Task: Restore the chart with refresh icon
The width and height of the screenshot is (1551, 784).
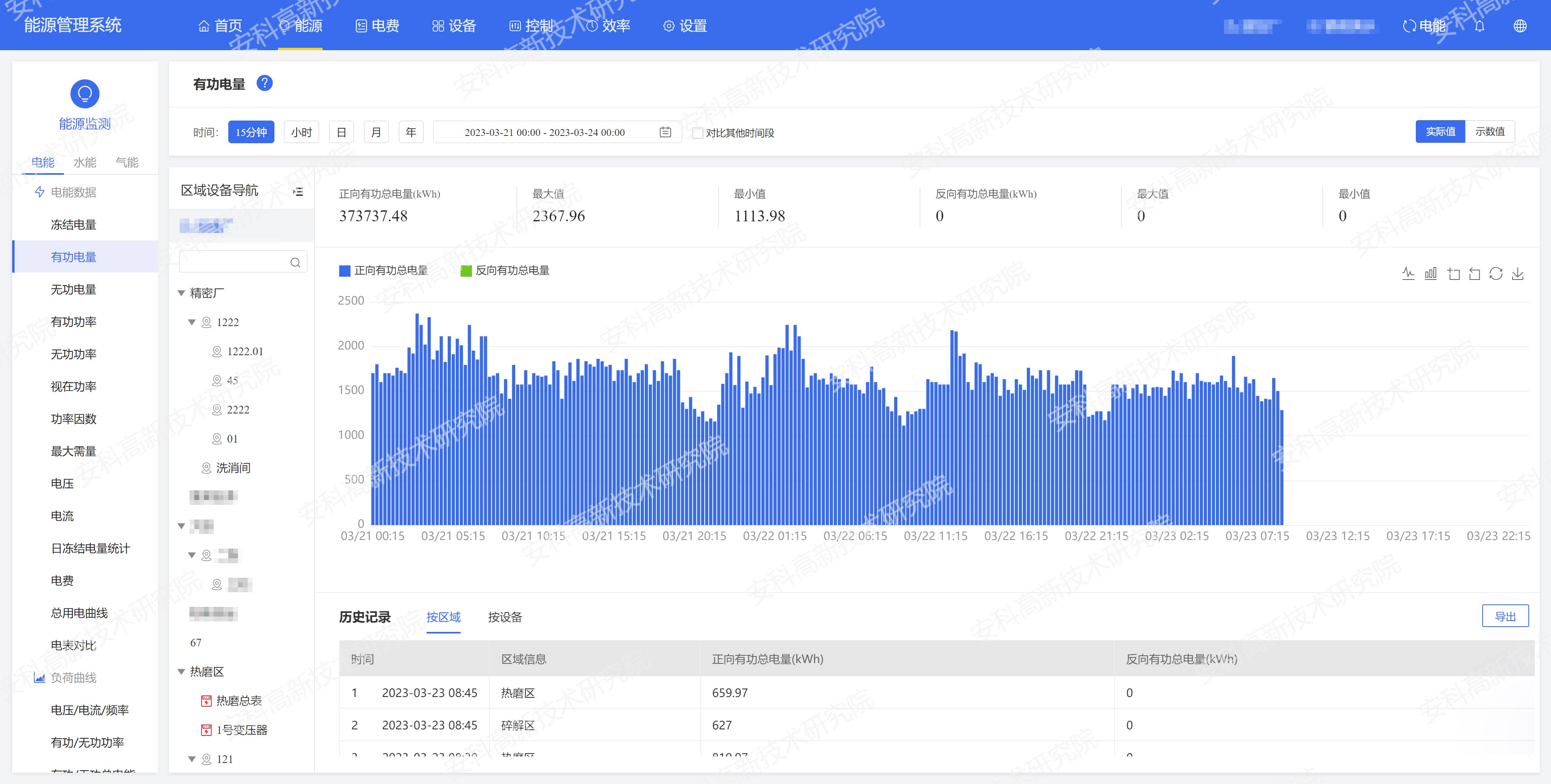Action: point(1496,274)
